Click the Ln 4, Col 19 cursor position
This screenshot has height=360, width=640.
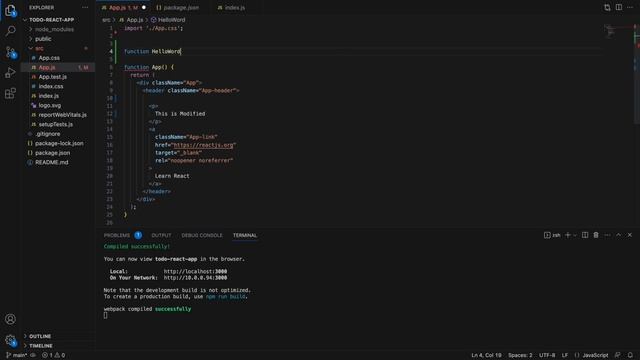click(486, 355)
